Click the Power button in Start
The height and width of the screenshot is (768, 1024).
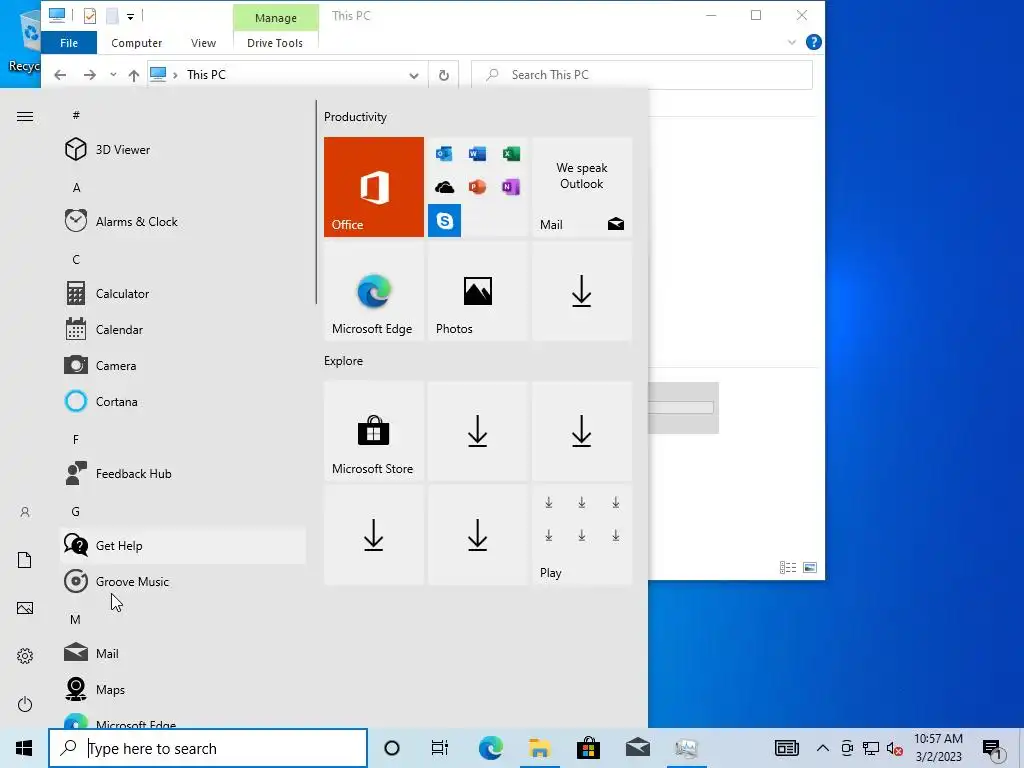(25, 704)
